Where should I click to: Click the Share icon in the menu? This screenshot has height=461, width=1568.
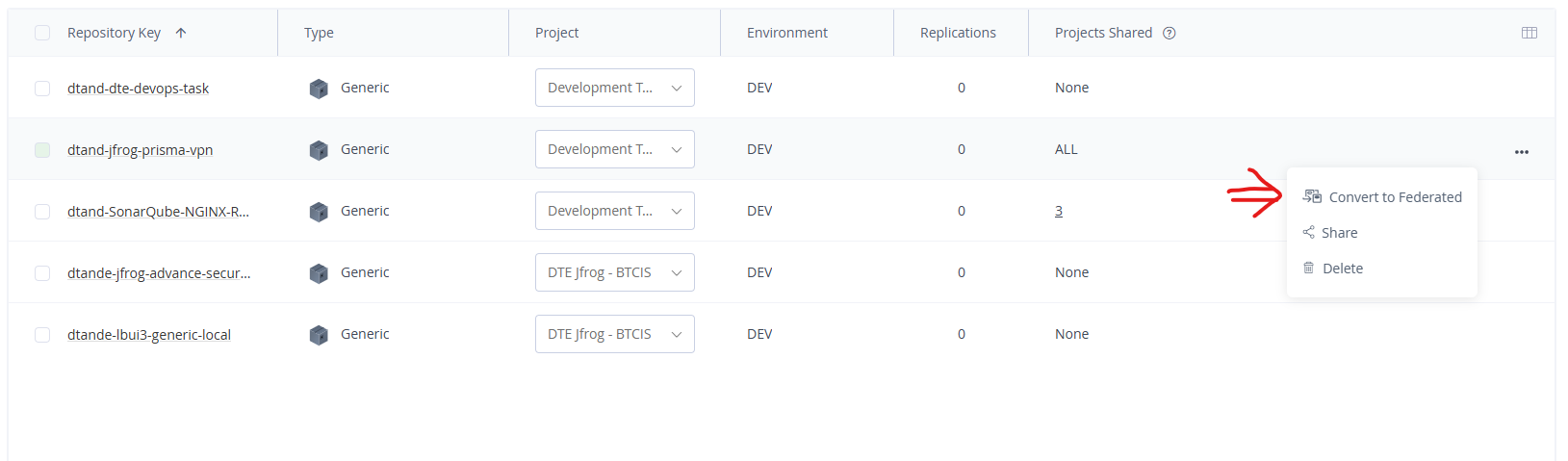pos(1308,232)
